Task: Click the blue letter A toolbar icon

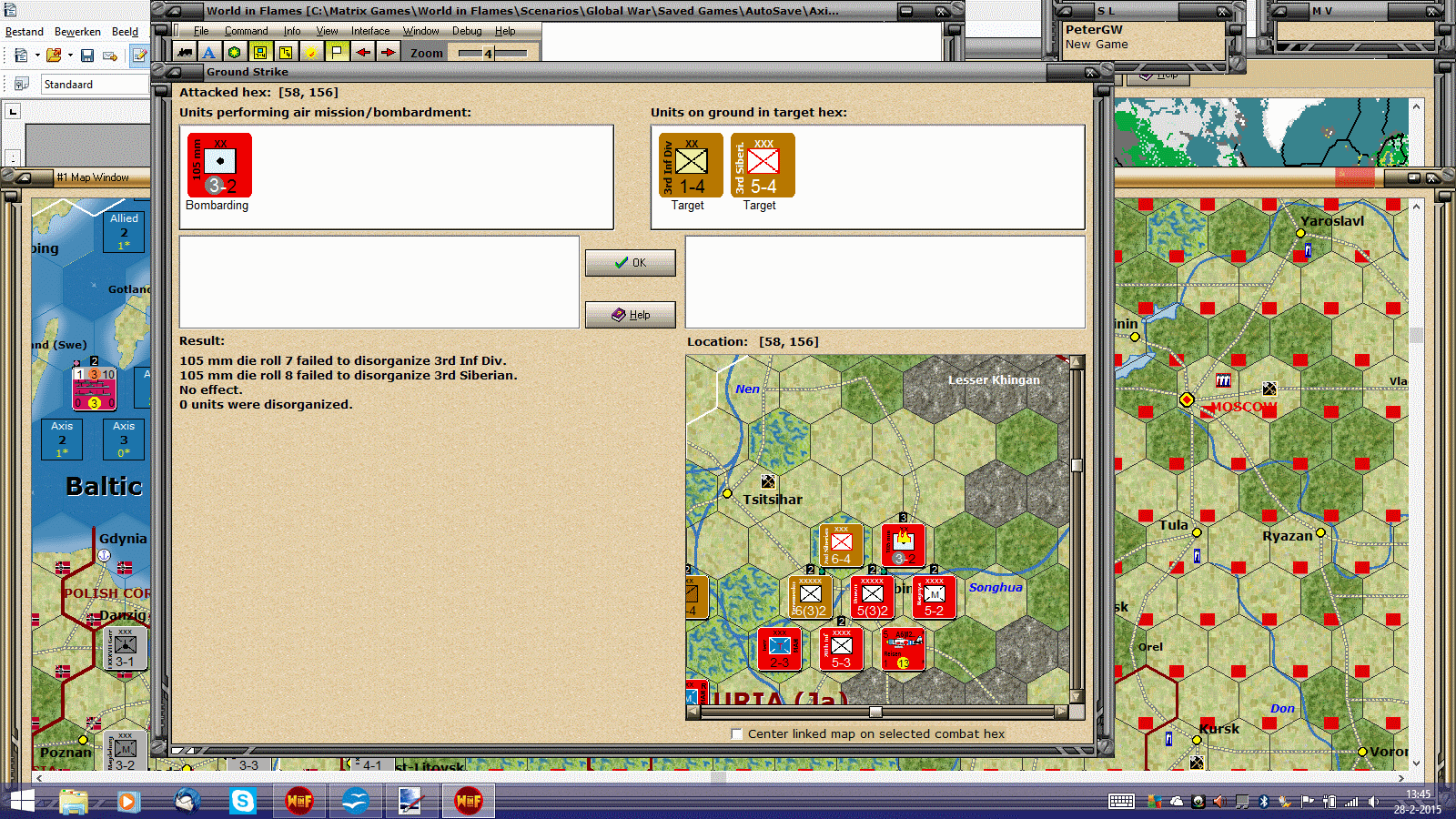Action: 208,53
